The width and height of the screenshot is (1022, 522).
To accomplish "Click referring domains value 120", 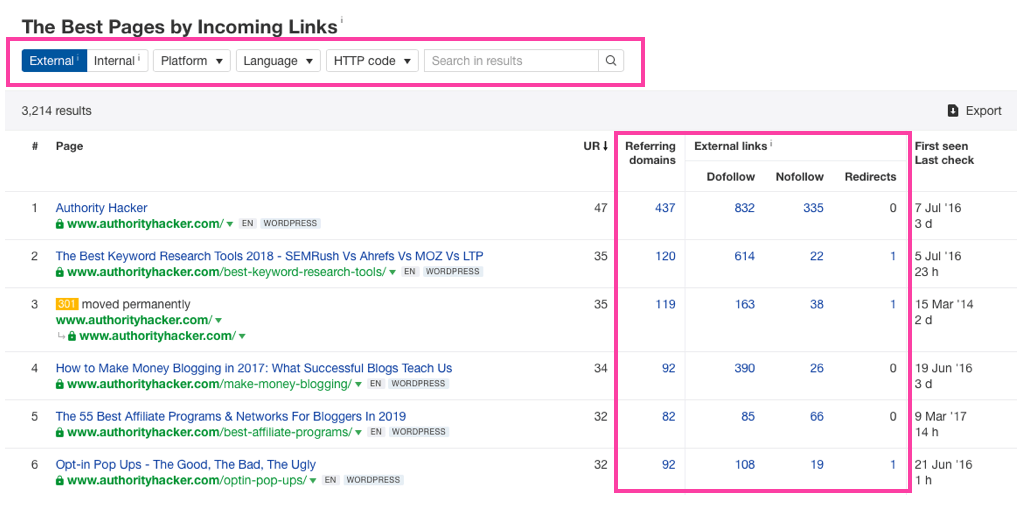I will pyautogui.click(x=665, y=256).
